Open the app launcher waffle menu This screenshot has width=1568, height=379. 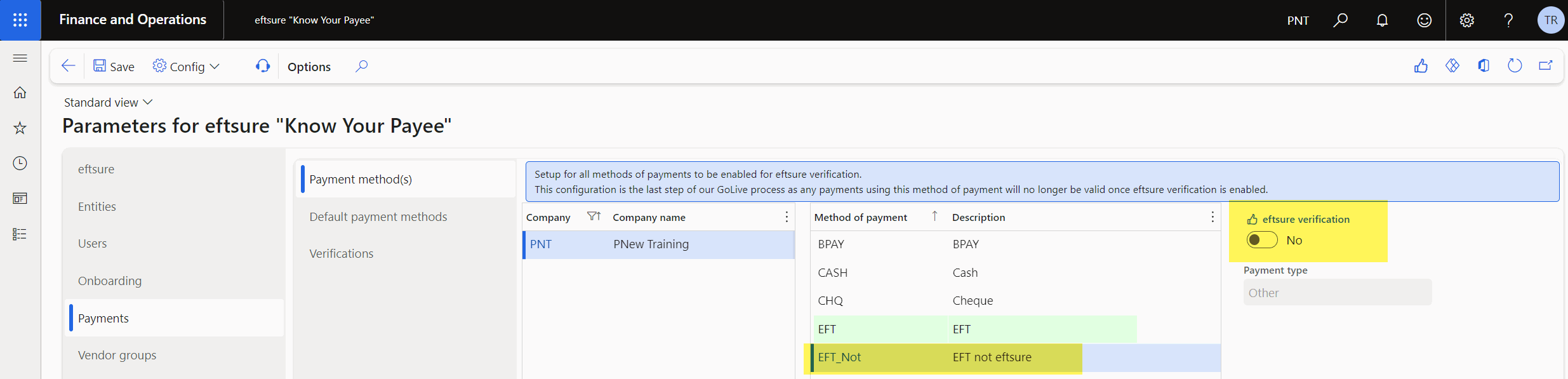(20, 20)
